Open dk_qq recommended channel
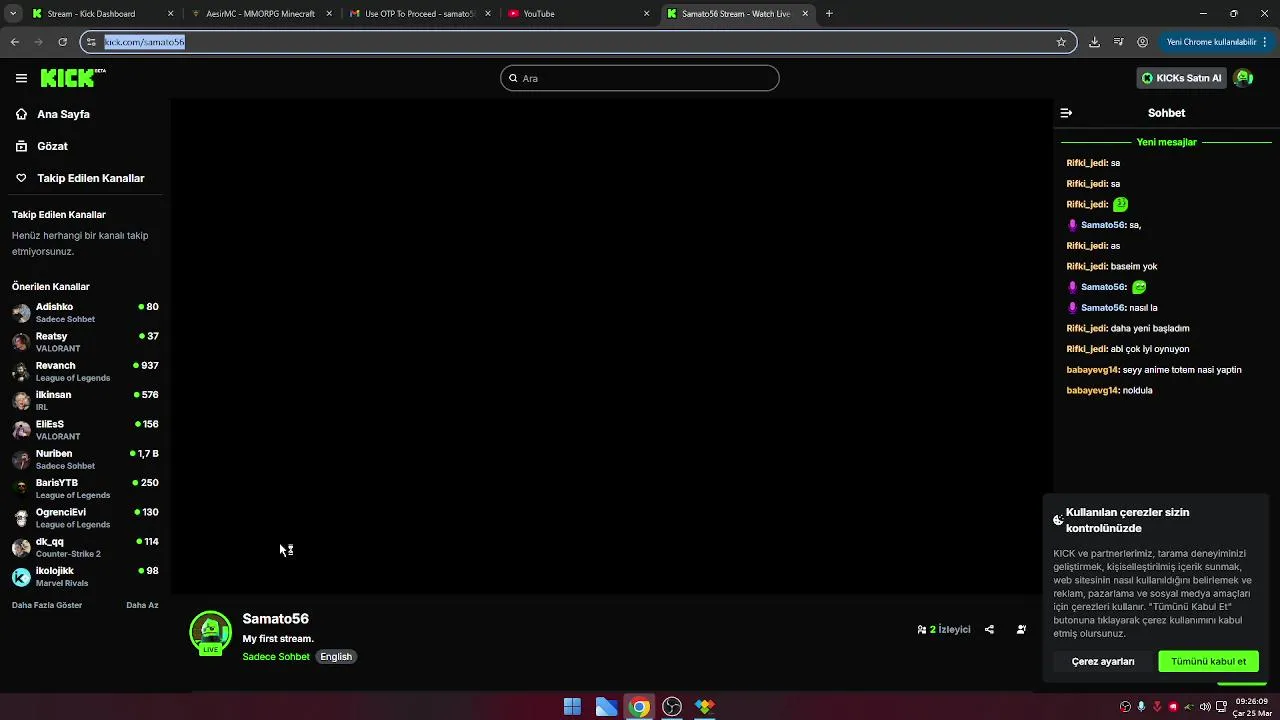The width and height of the screenshot is (1280, 720). (85, 547)
